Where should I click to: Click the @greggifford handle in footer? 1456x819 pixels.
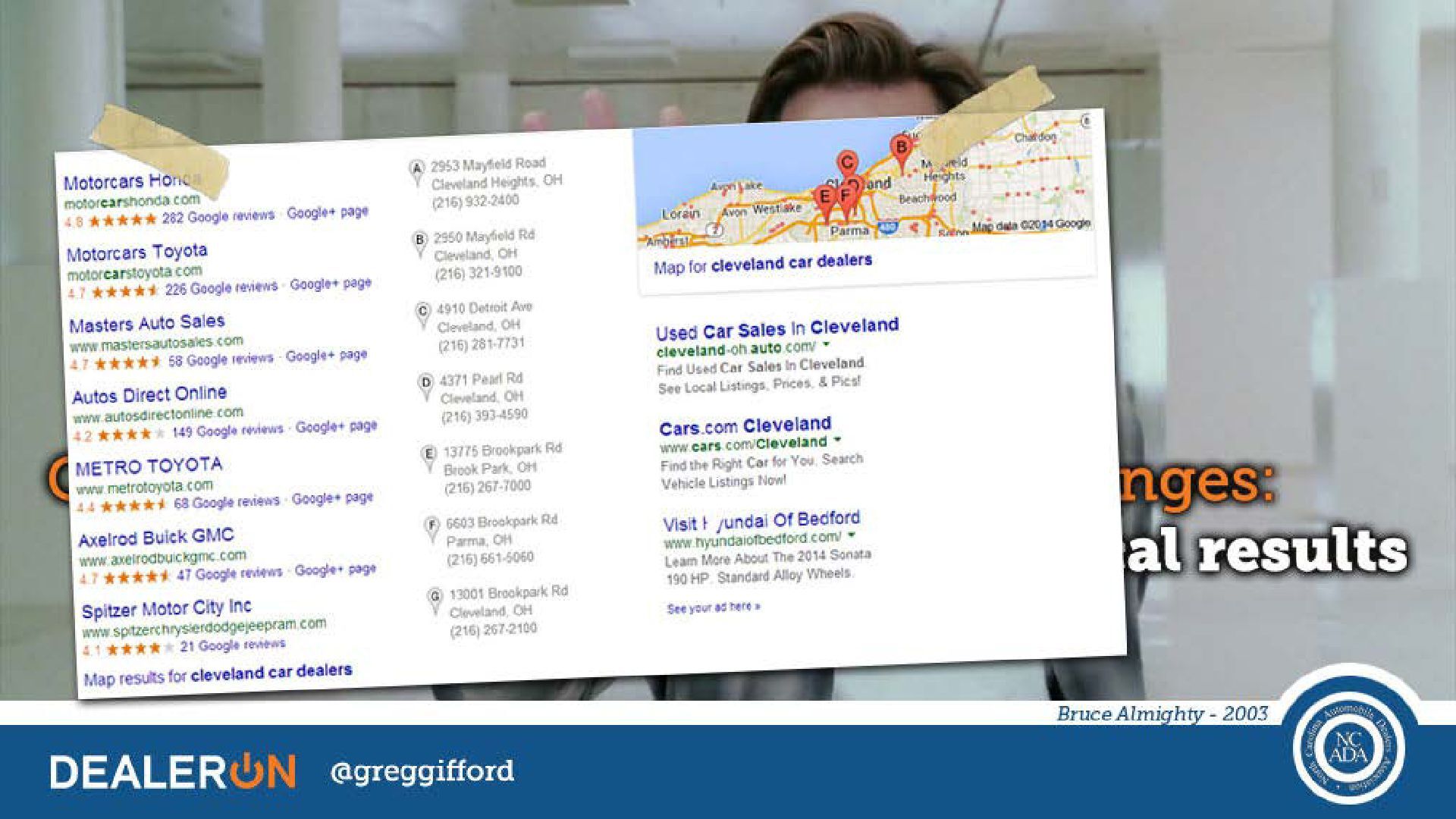(x=422, y=771)
